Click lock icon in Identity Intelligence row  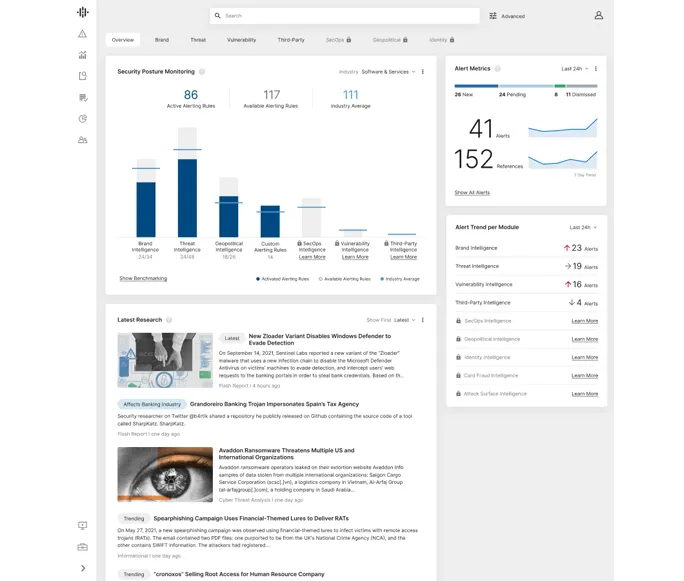[x=458, y=357]
